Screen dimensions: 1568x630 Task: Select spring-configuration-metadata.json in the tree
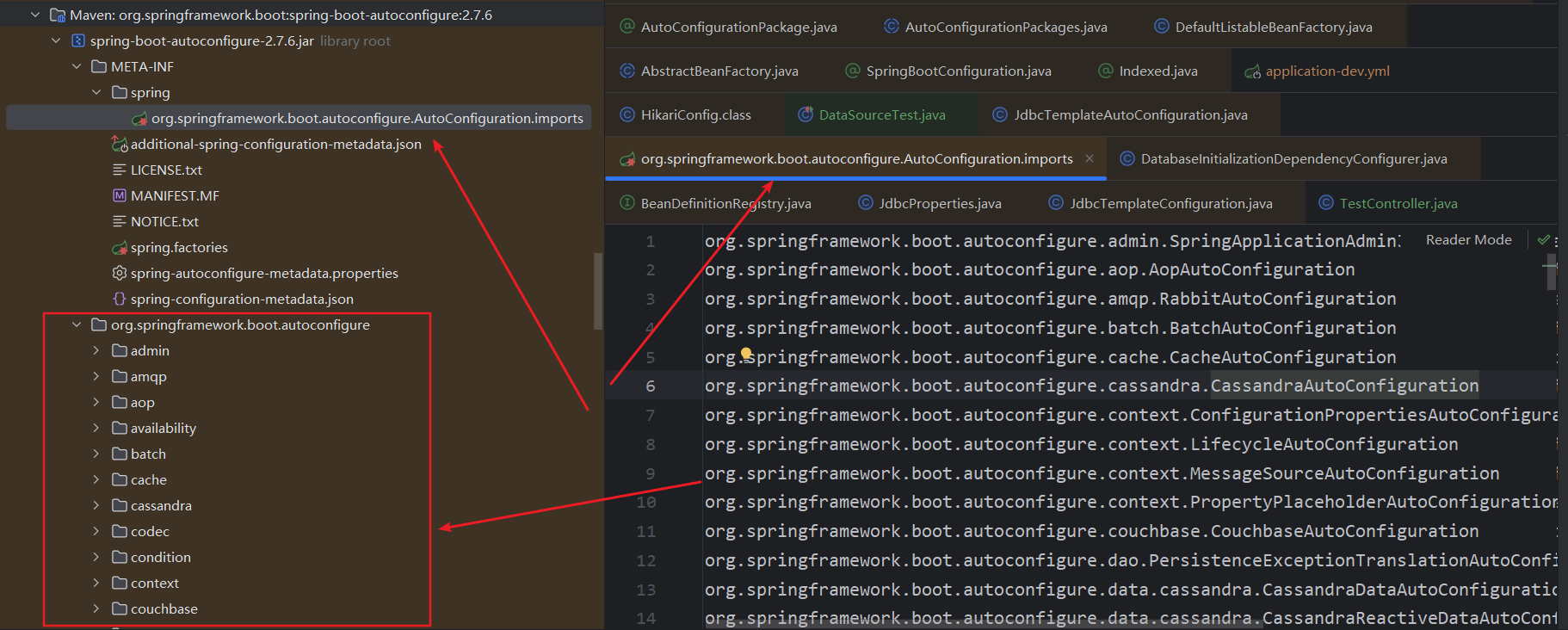pos(242,299)
